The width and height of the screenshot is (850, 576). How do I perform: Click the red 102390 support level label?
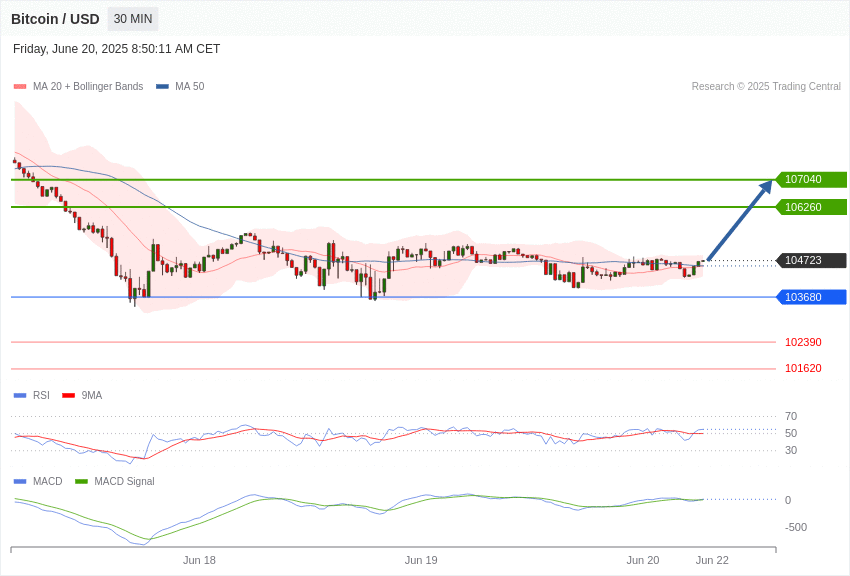tap(803, 342)
